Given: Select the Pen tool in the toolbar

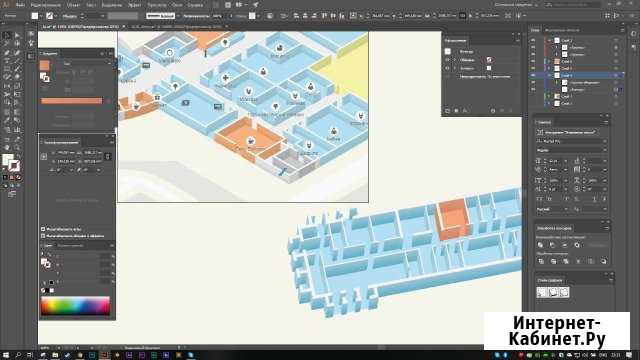Looking at the screenshot, I should pyautogui.click(x=7, y=53).
